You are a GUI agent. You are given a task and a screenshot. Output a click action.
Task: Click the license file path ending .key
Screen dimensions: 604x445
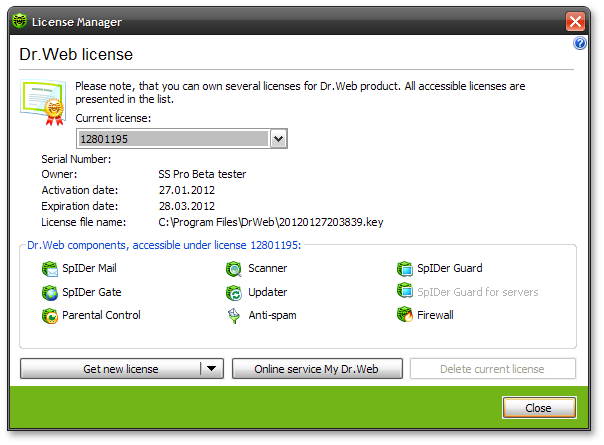click(x=271, y=222)
